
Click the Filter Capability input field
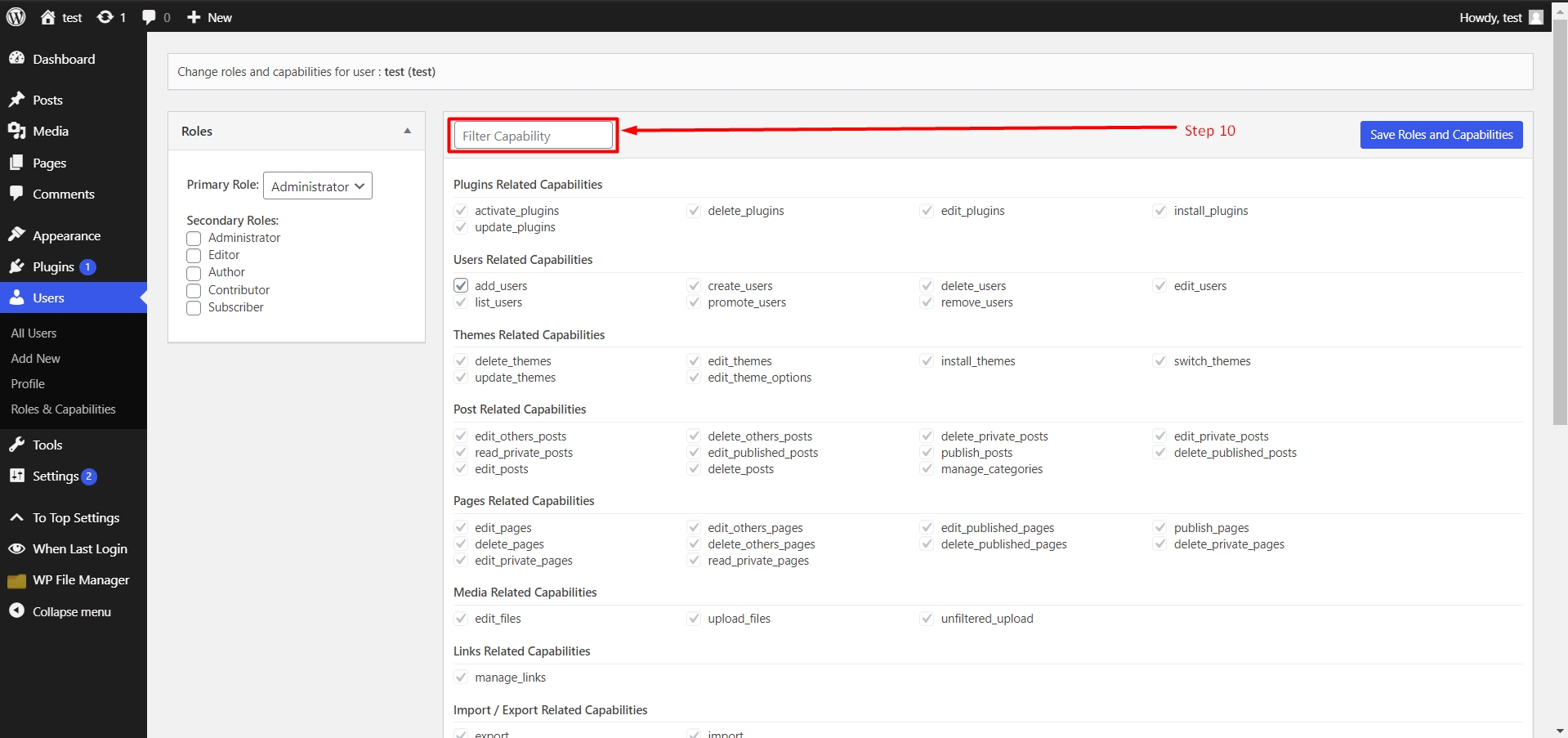coord(534,136)
